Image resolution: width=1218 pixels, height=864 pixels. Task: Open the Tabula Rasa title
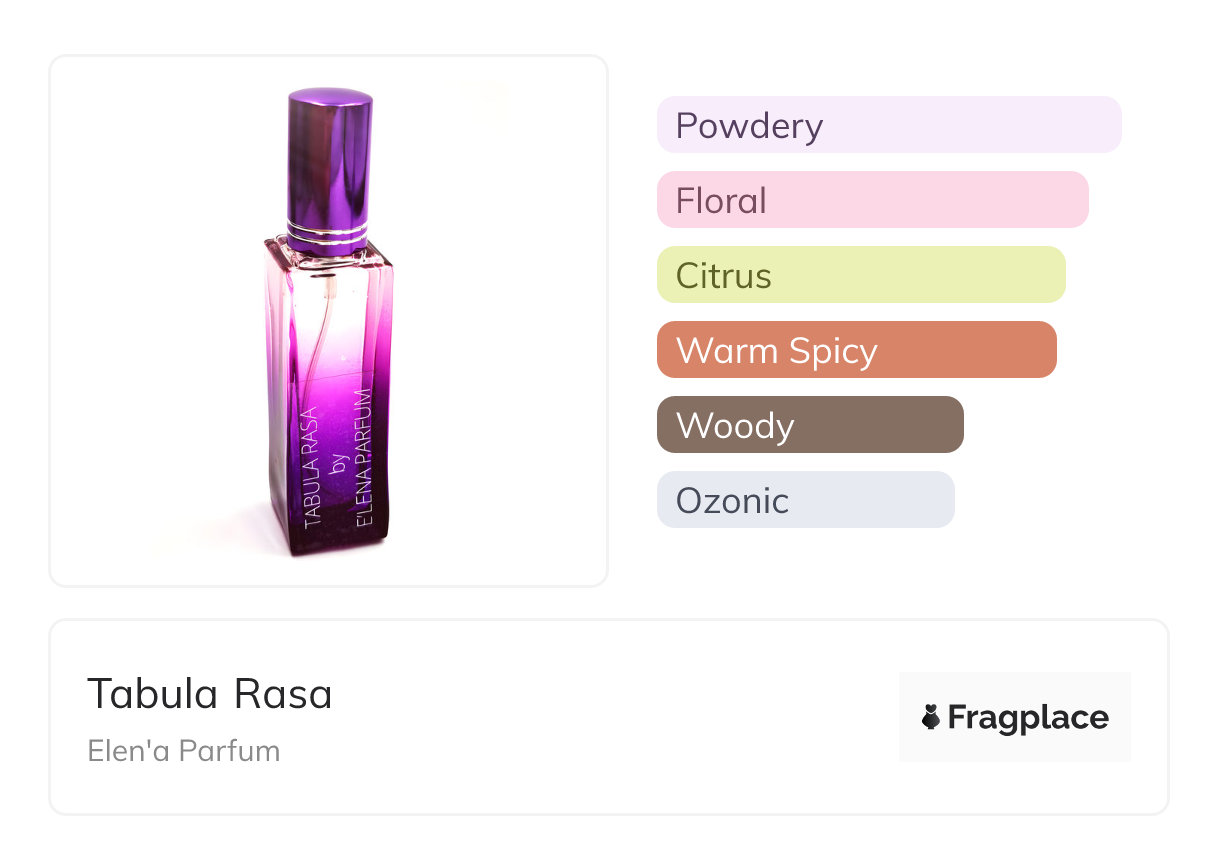[210, 694]
